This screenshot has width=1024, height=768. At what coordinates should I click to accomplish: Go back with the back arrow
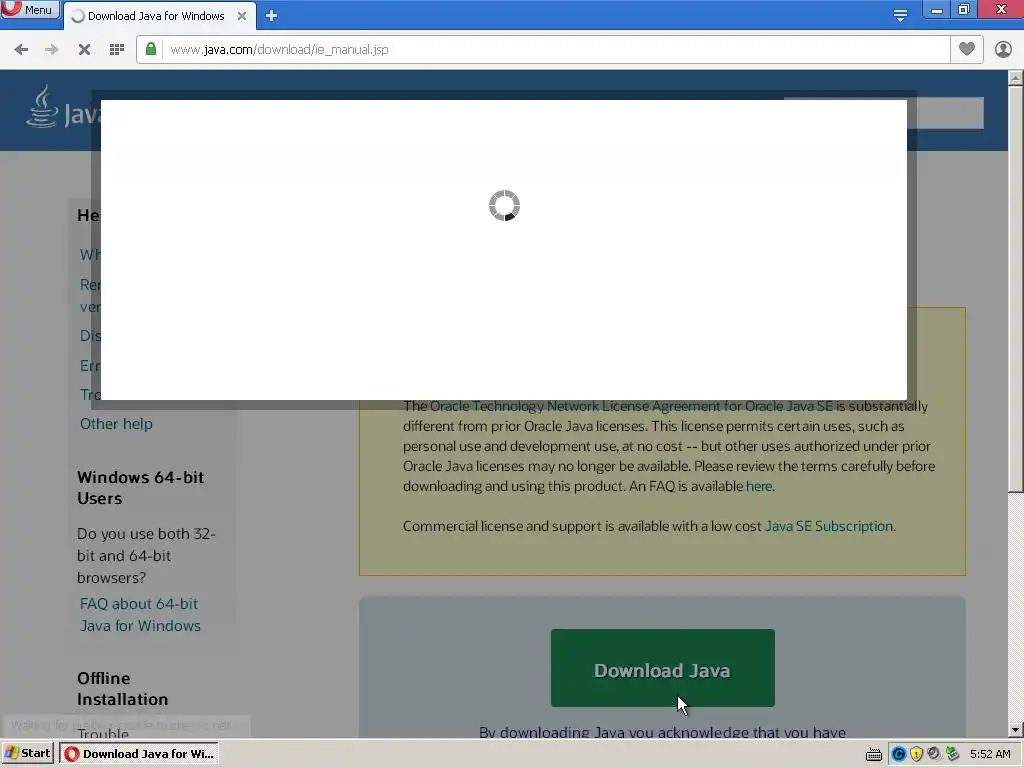click(21, 50)
